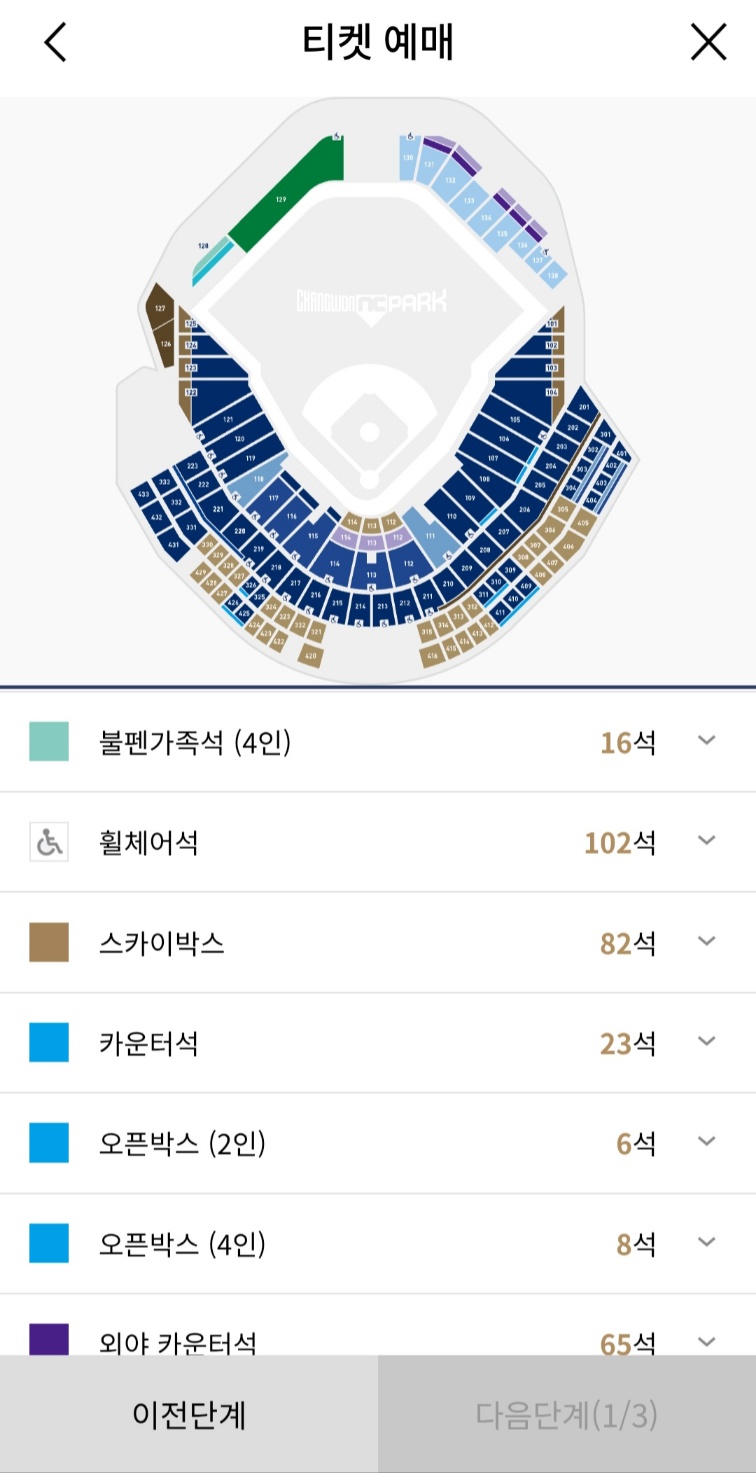Tap the 이전단계 button

coord(189,1414)
